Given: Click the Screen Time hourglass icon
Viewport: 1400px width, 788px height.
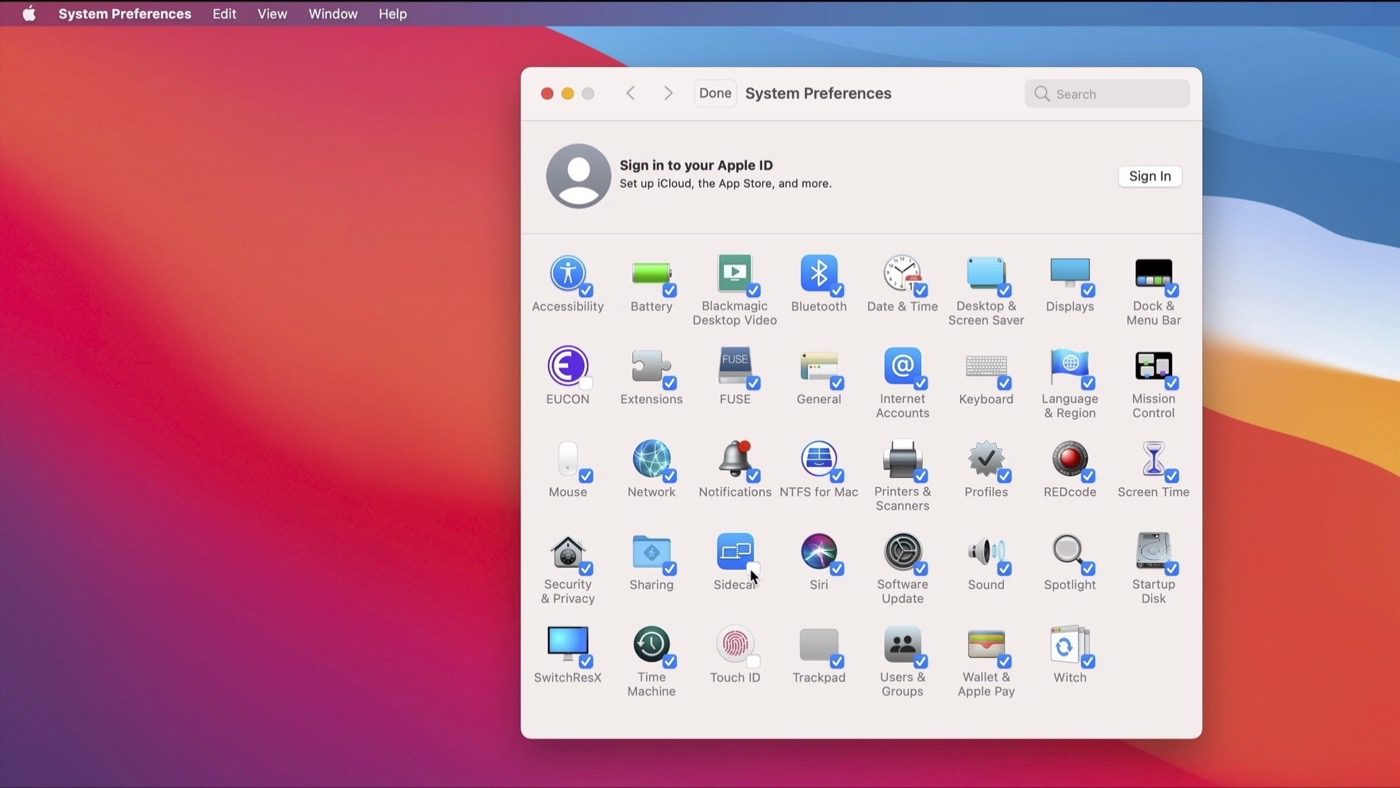Looking at the screenshot, I should click(x=1153, y=459).
